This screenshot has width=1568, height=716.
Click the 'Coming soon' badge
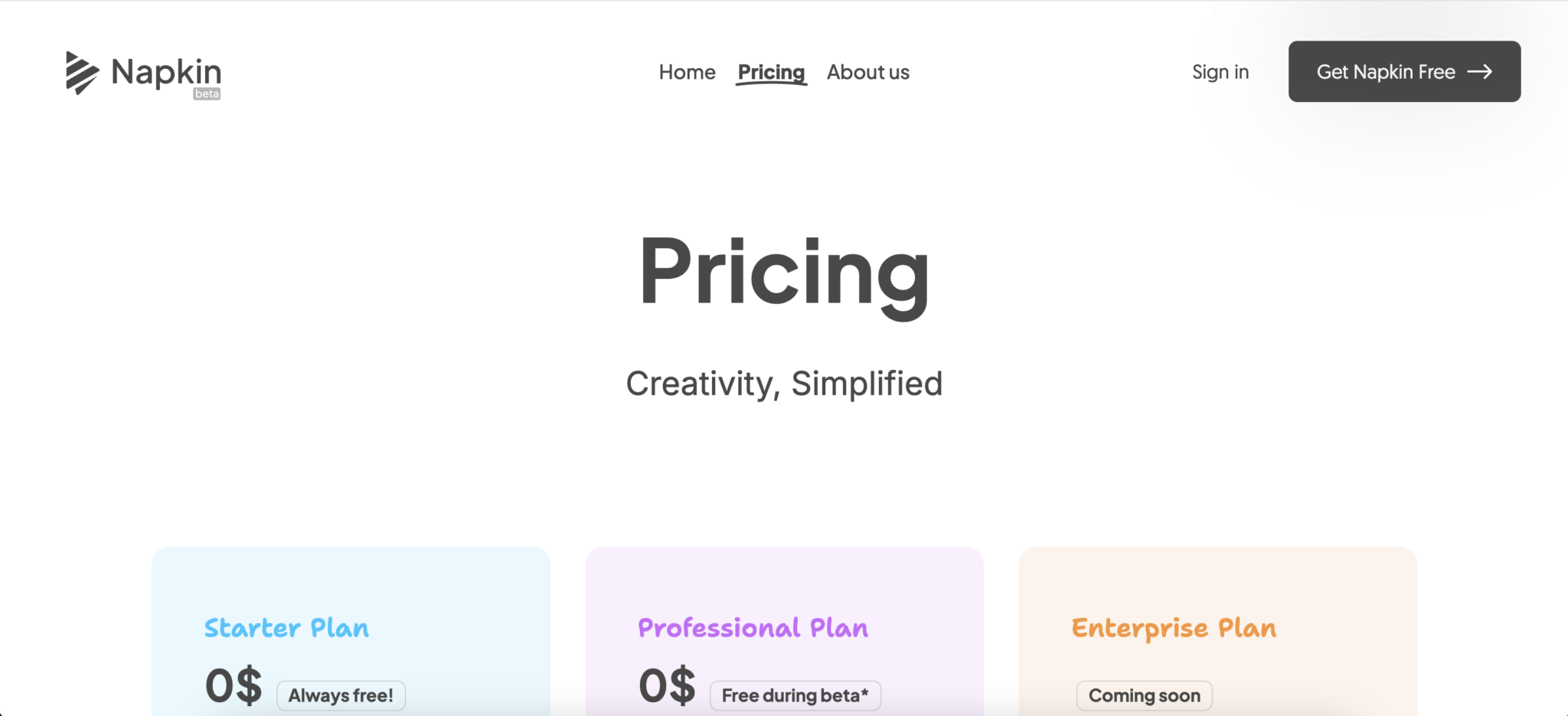point(1144,695)
